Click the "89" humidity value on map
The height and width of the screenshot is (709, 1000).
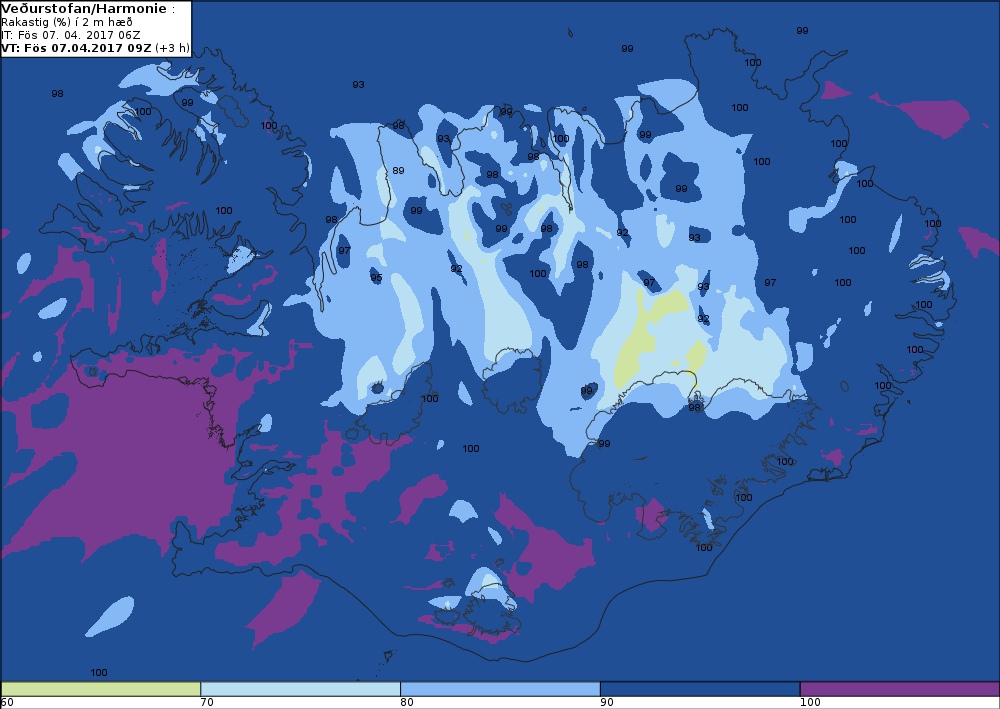coord(398,170)
